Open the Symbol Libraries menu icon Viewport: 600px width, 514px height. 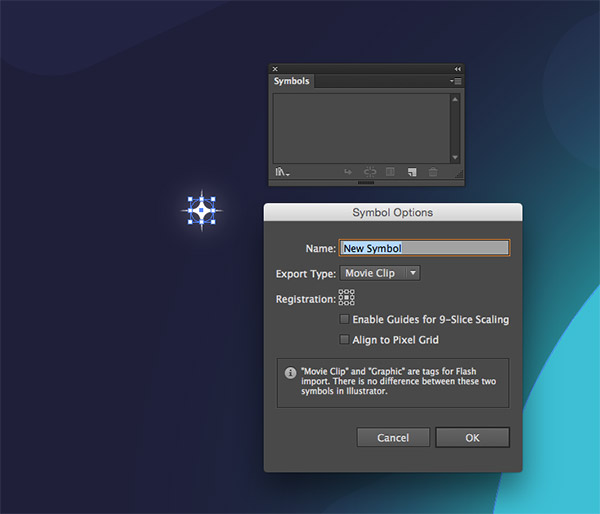282,173
